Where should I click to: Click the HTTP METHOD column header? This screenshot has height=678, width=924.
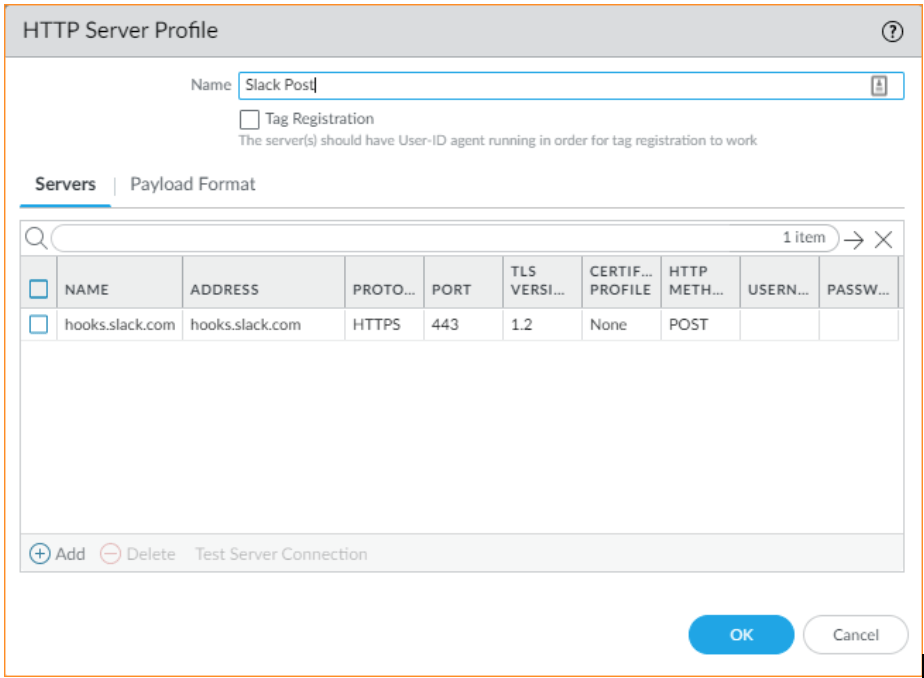coord(700,282)
